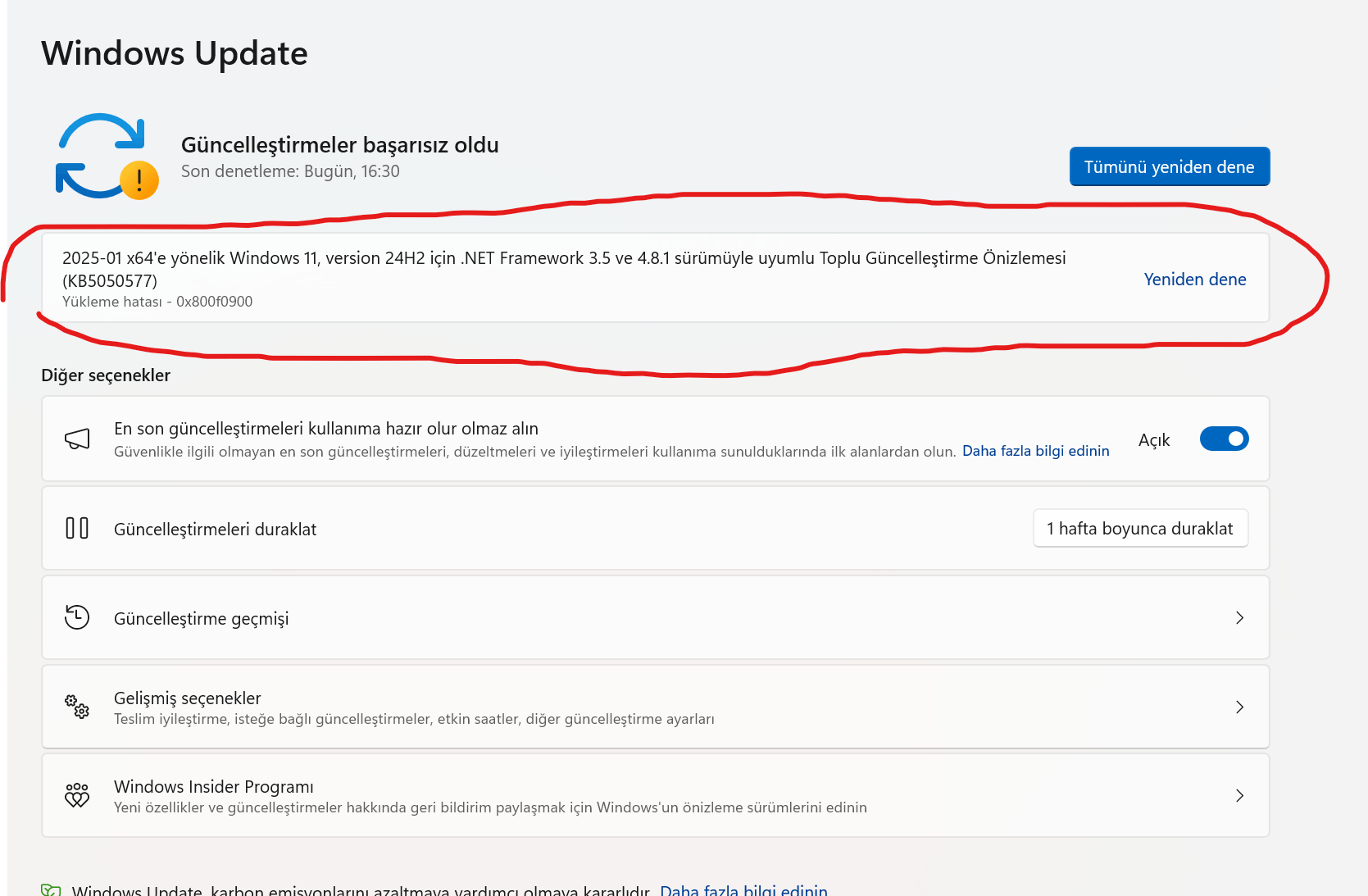
Task: Expand Gelişmiş seçenekler with its chevron arrow
Action: (x=1239, y=707)
